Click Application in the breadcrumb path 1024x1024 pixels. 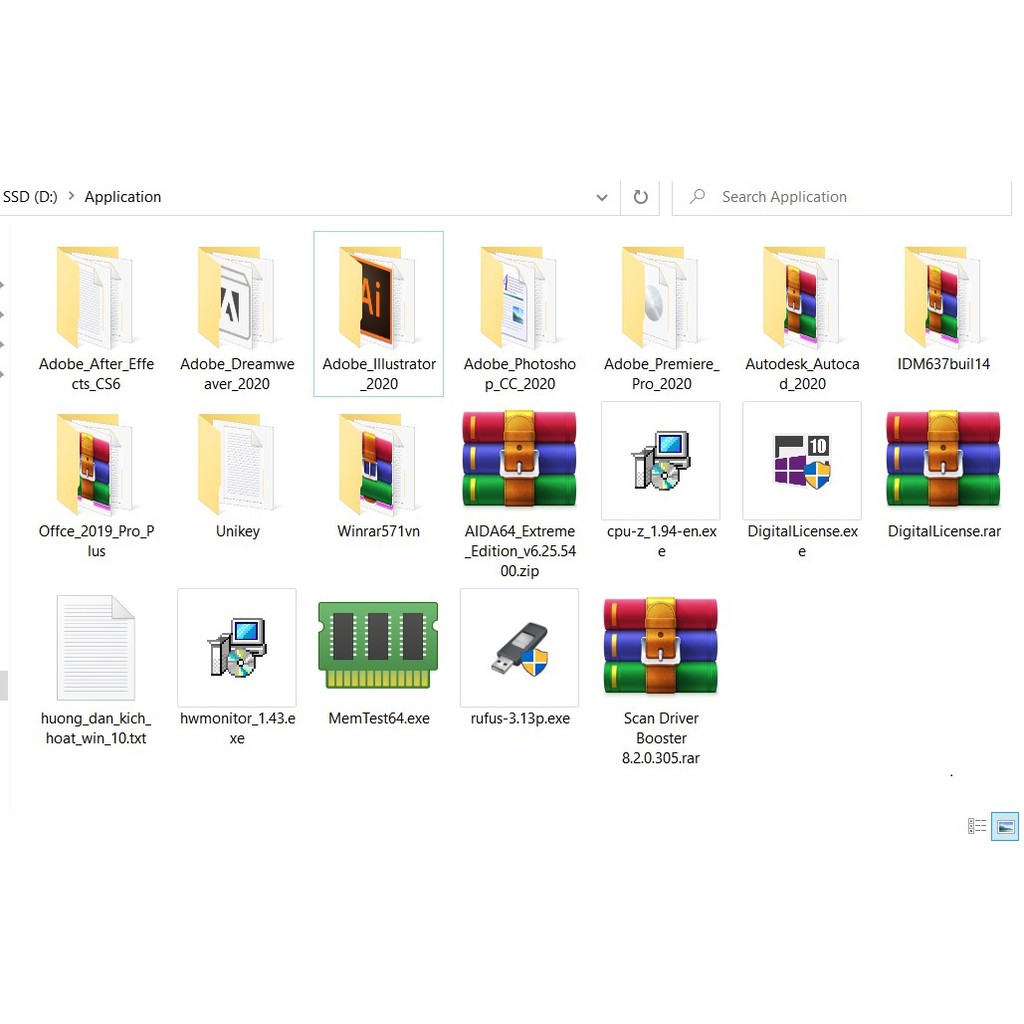[x=122, y=197]
